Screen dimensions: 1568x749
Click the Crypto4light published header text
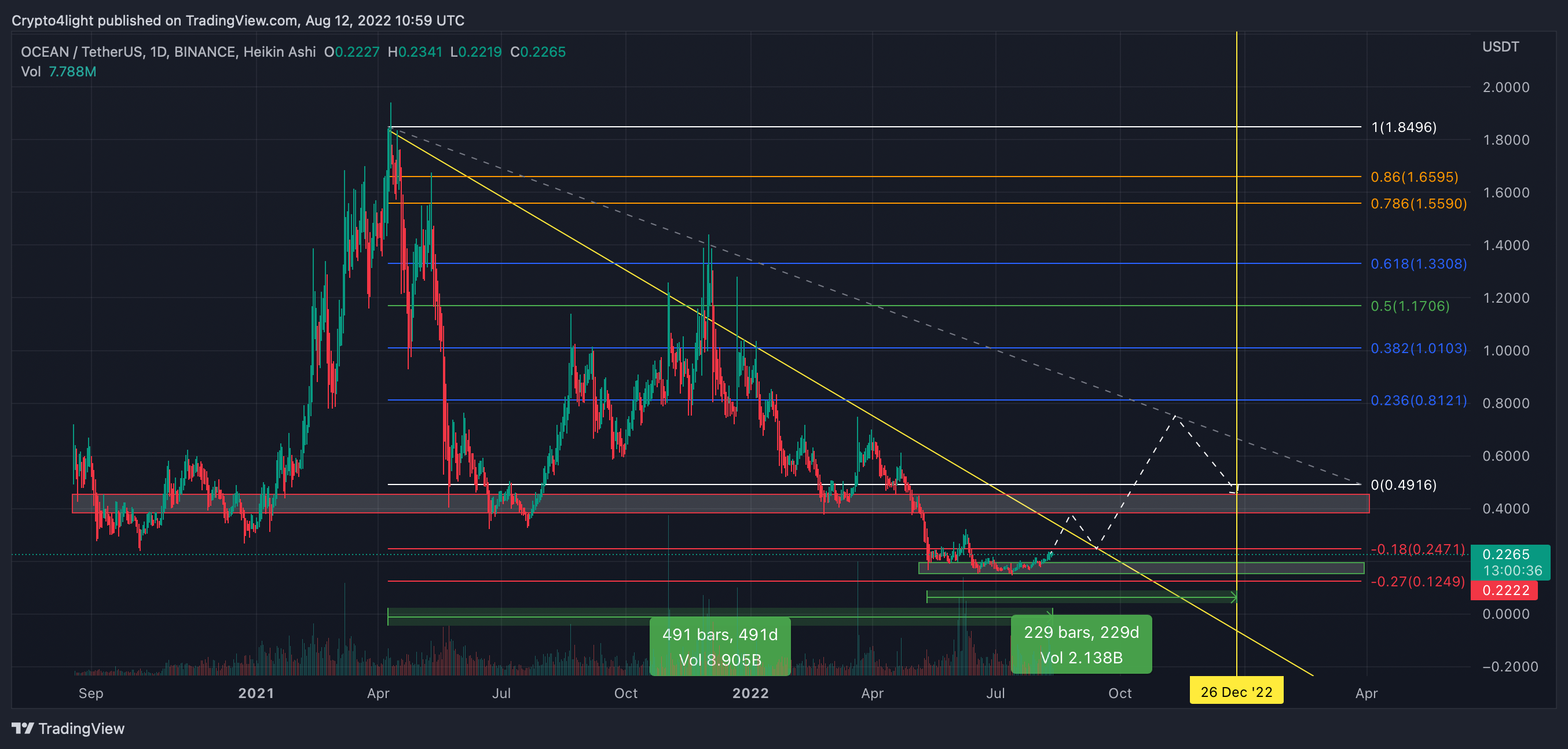tap(238, 21)
